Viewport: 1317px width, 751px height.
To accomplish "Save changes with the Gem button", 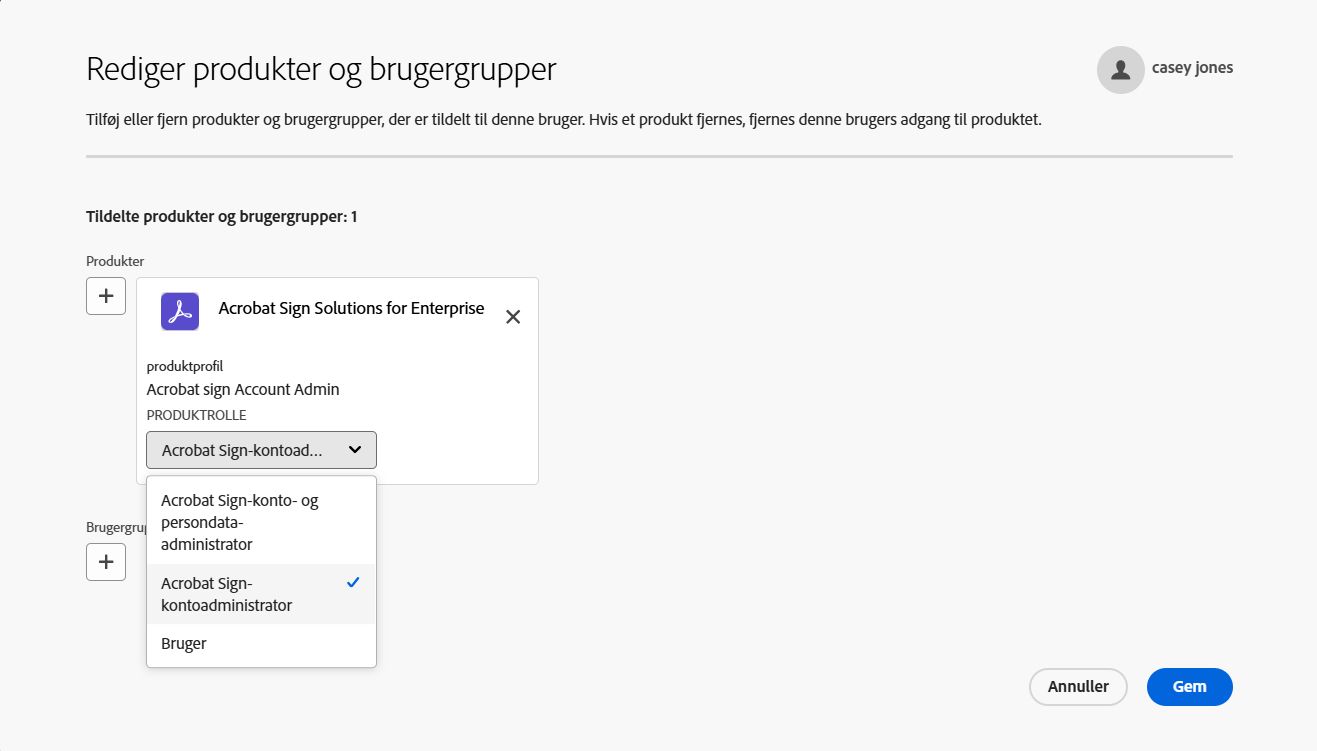I will coord(1189,687).
